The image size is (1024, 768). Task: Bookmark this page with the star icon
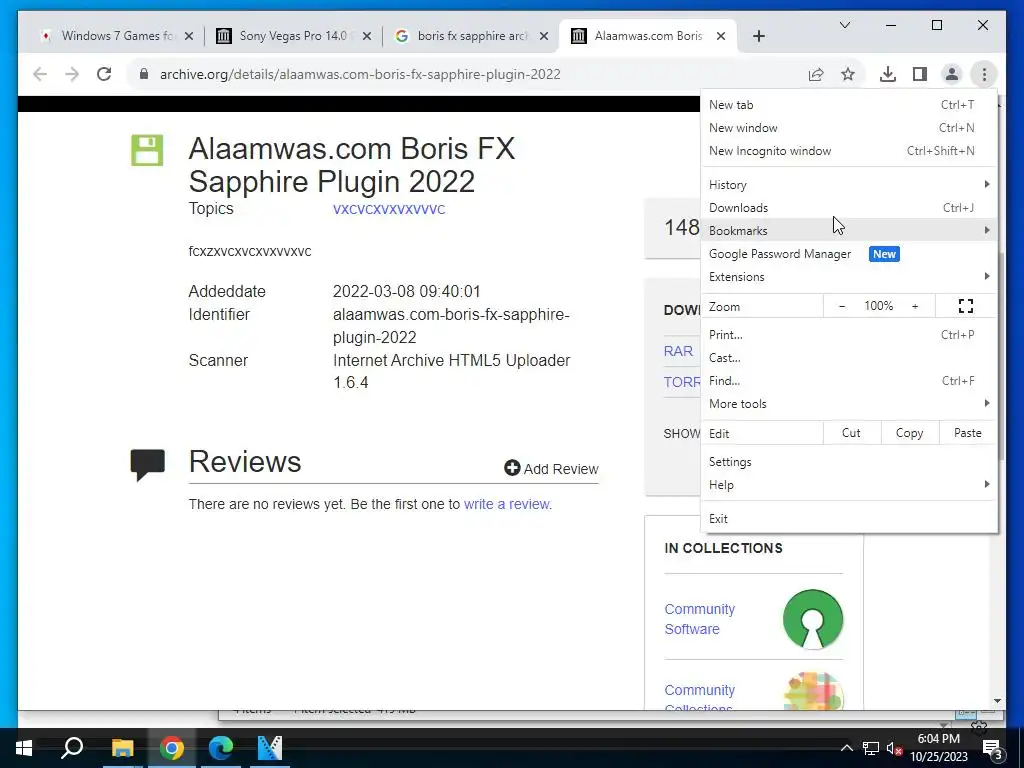848,74
